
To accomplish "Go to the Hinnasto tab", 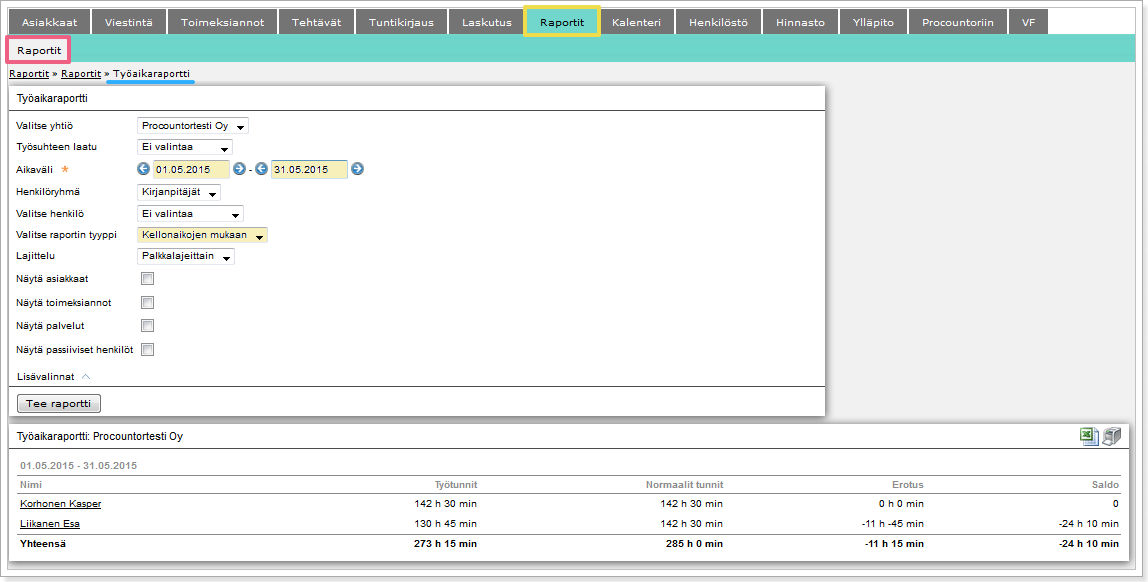I will point(800,22).
